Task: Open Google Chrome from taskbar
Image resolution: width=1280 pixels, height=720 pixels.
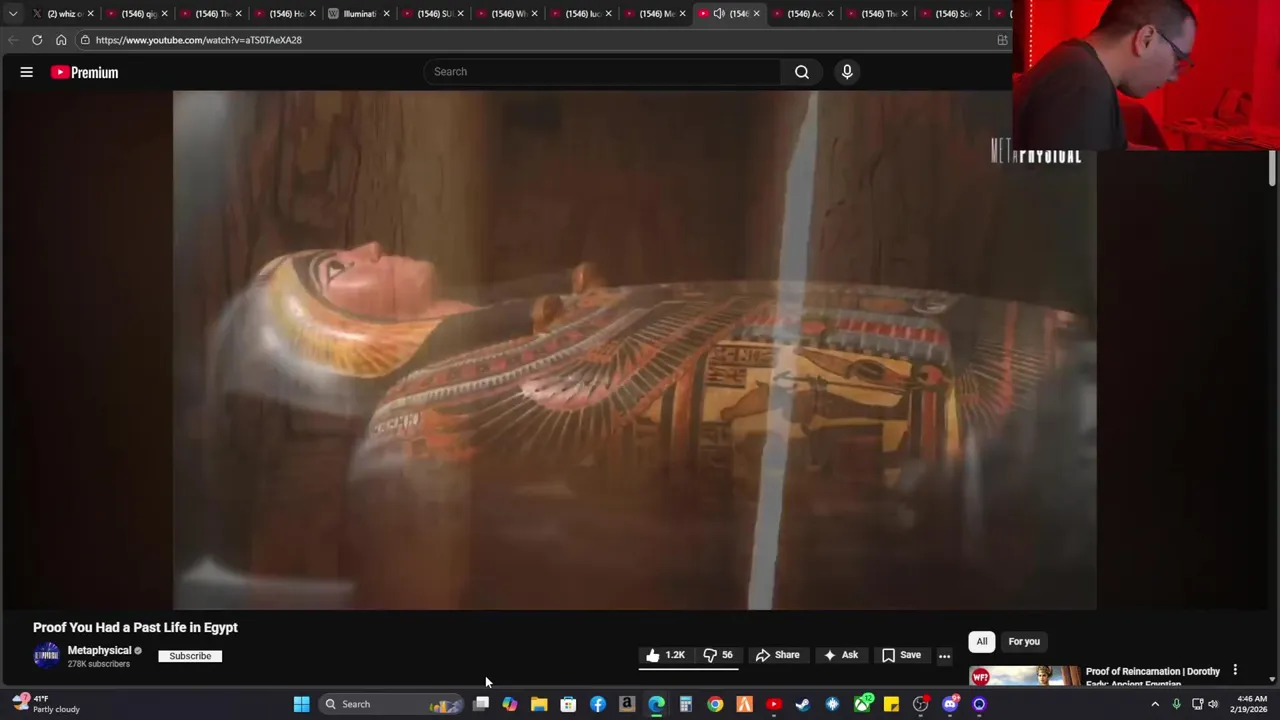Action: click(715, 704)
